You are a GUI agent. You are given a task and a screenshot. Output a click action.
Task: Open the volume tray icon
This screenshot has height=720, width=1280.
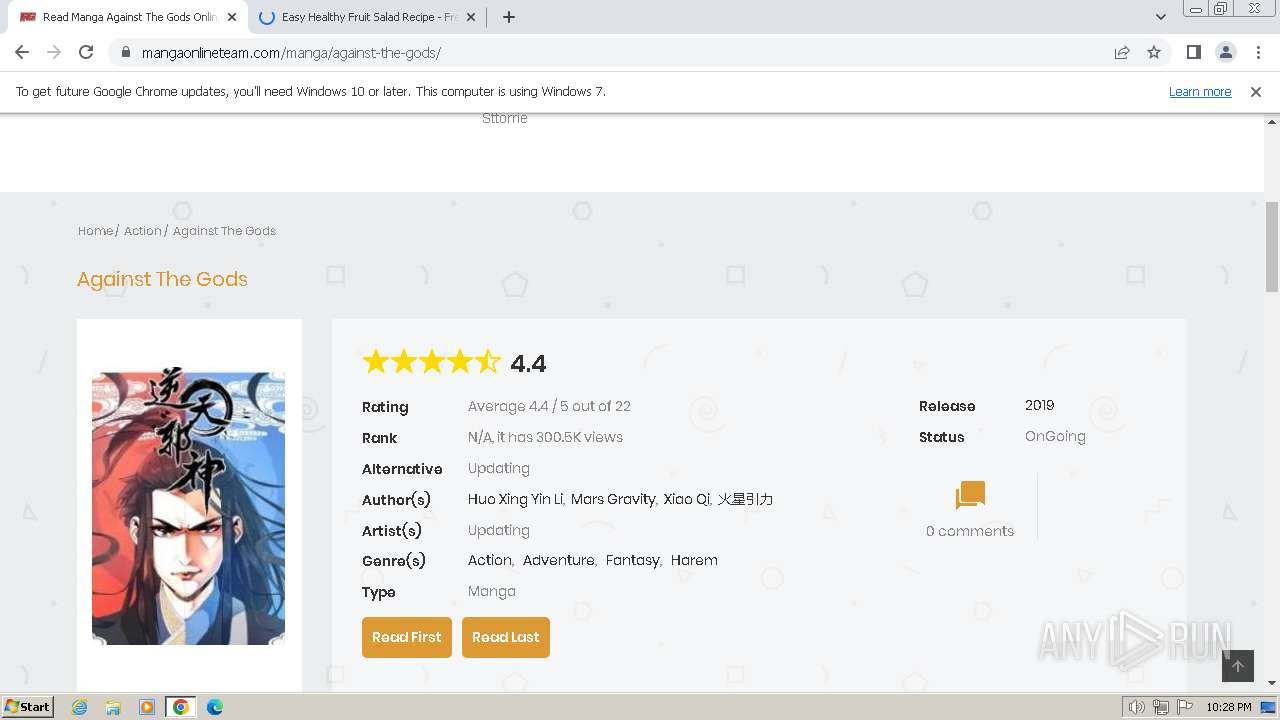point(1137,707)
